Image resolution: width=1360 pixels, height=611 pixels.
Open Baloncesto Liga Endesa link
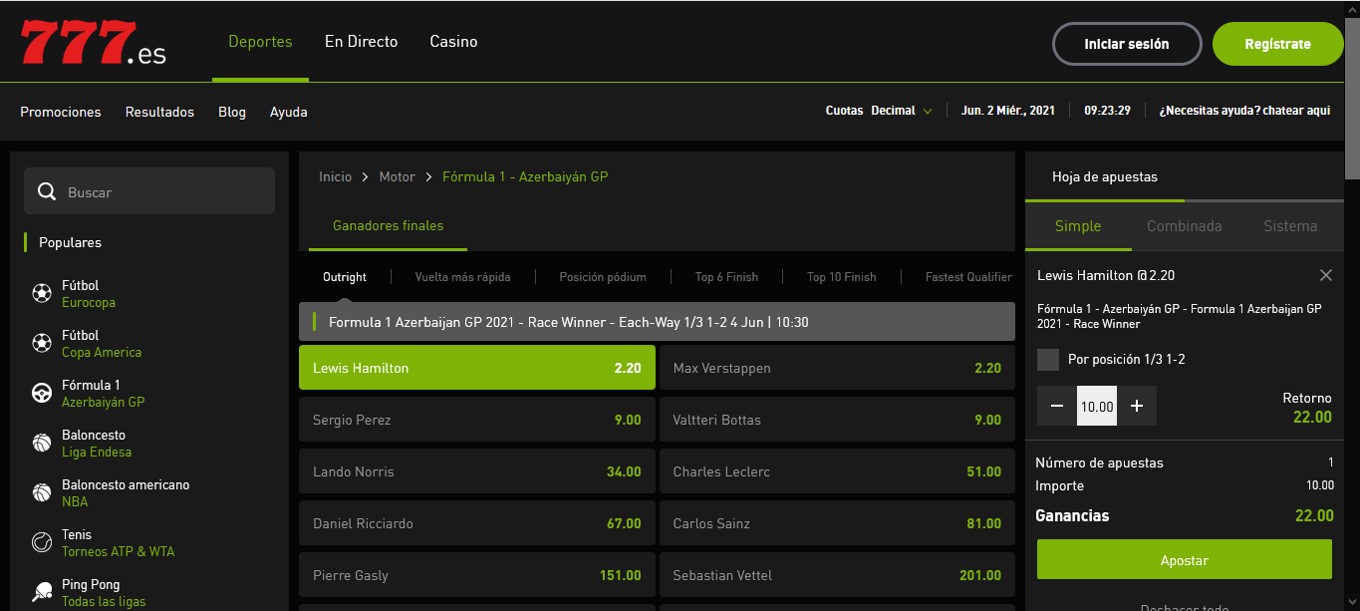click(x=96, y=443)
